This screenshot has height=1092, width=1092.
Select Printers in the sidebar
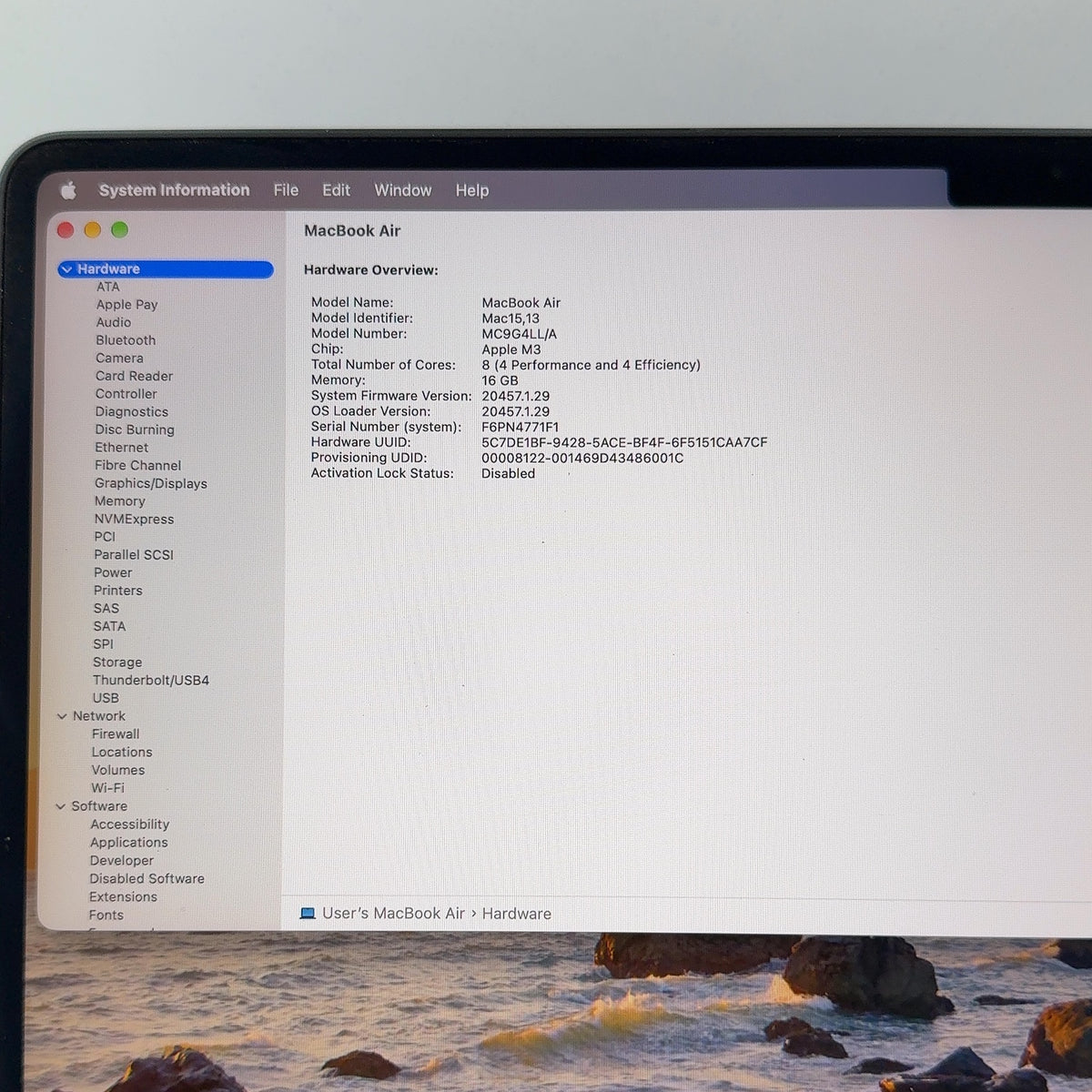pyautogui.click(x=117, y=591)
